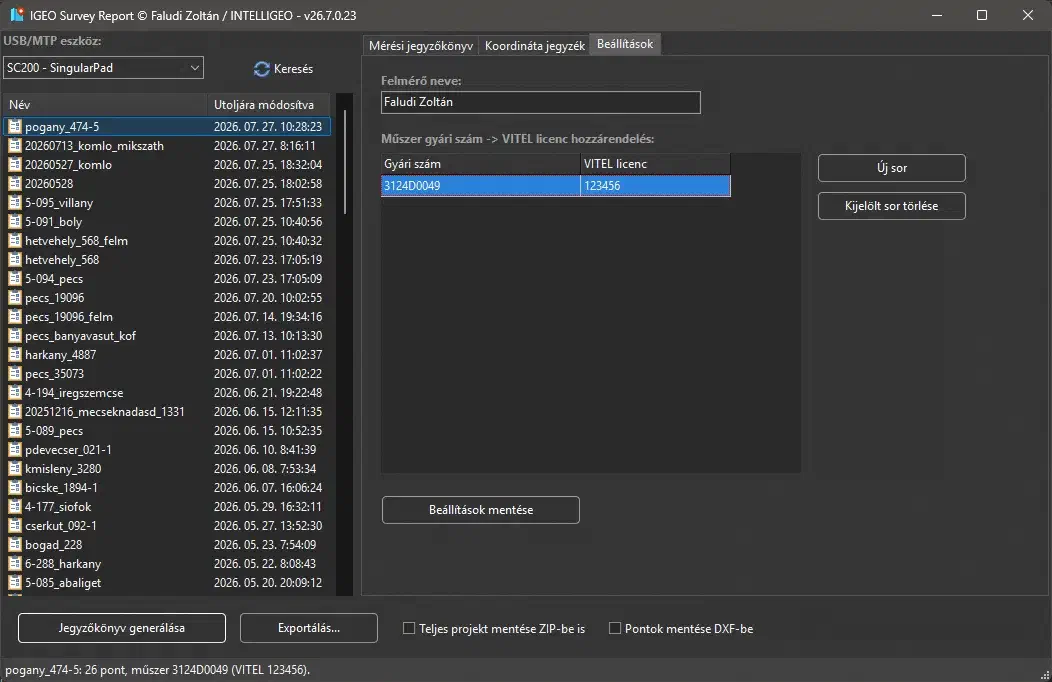Click the refresh icon beside Keresés
Screen dimensions: 1052x682
(262, 68)
